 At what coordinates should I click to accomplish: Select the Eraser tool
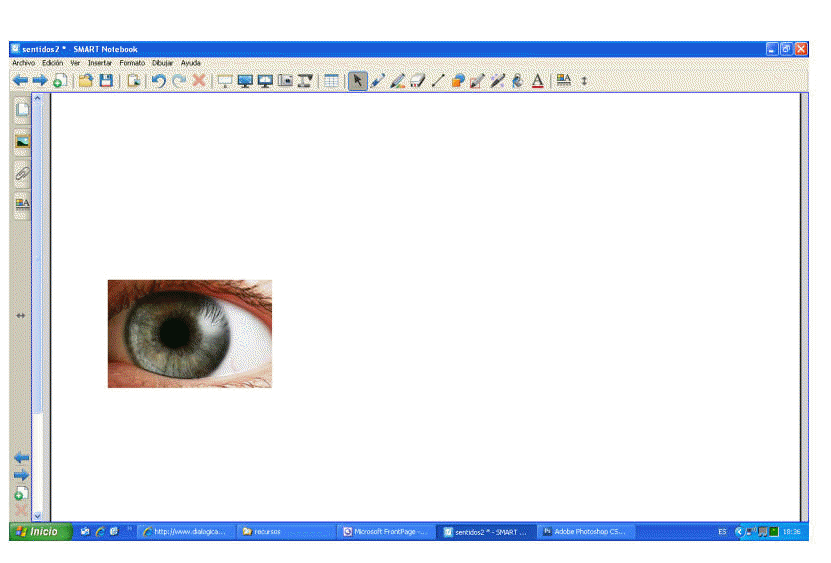tap(417, 81)
